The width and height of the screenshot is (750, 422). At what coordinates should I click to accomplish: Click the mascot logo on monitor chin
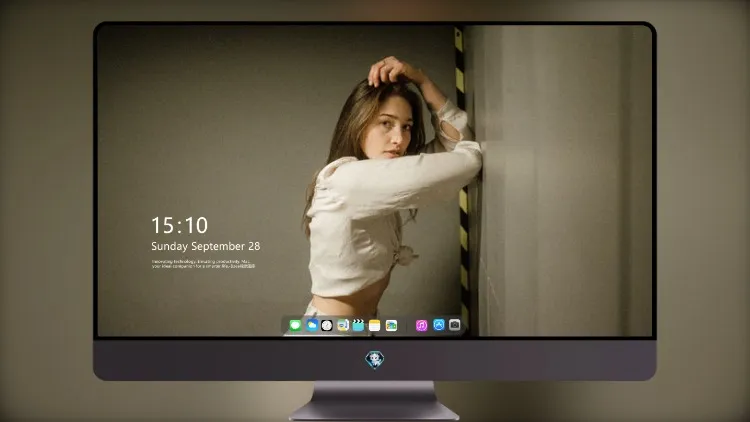click(x=375, y=360)
